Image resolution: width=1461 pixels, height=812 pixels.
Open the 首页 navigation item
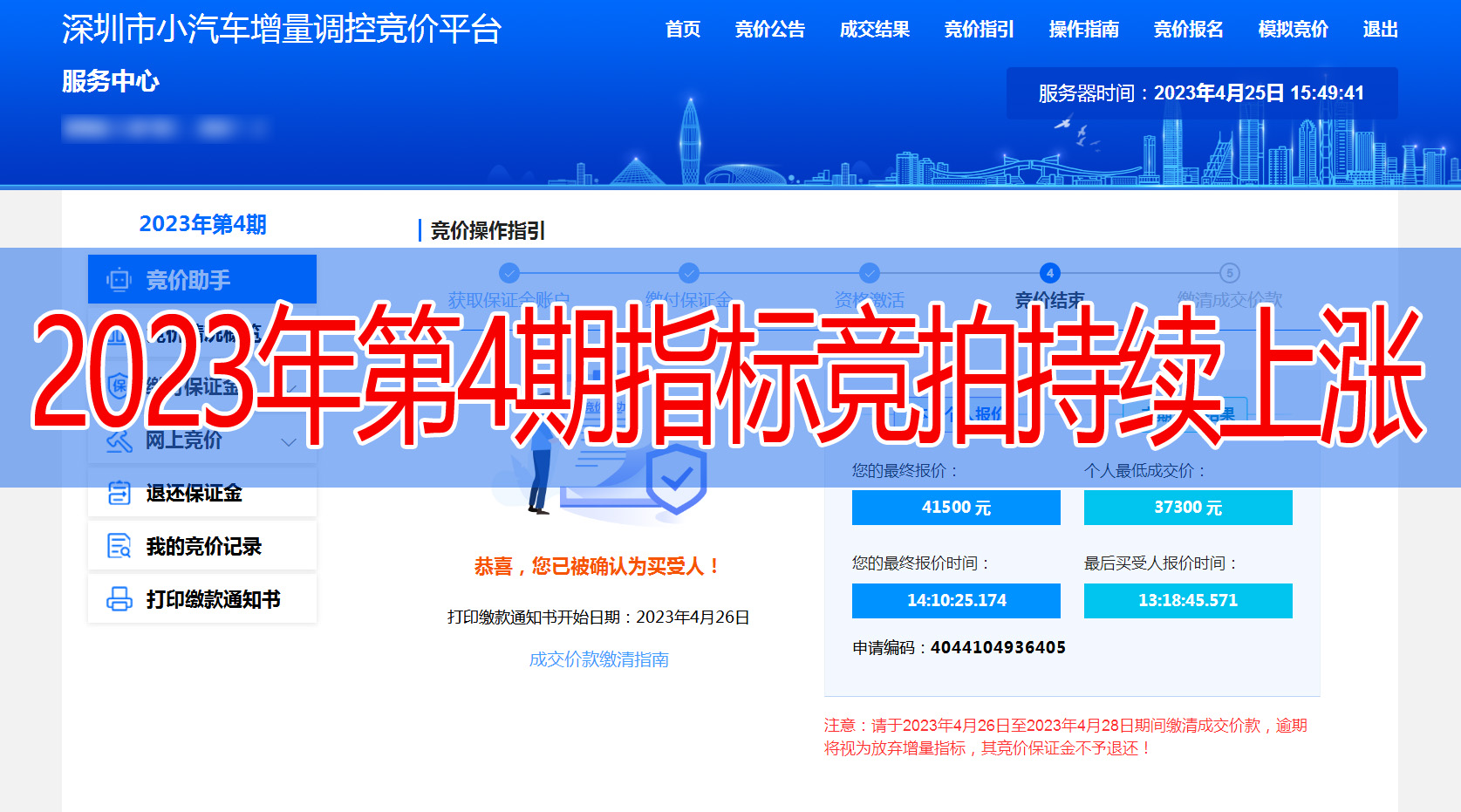click(x=682, y=30)
